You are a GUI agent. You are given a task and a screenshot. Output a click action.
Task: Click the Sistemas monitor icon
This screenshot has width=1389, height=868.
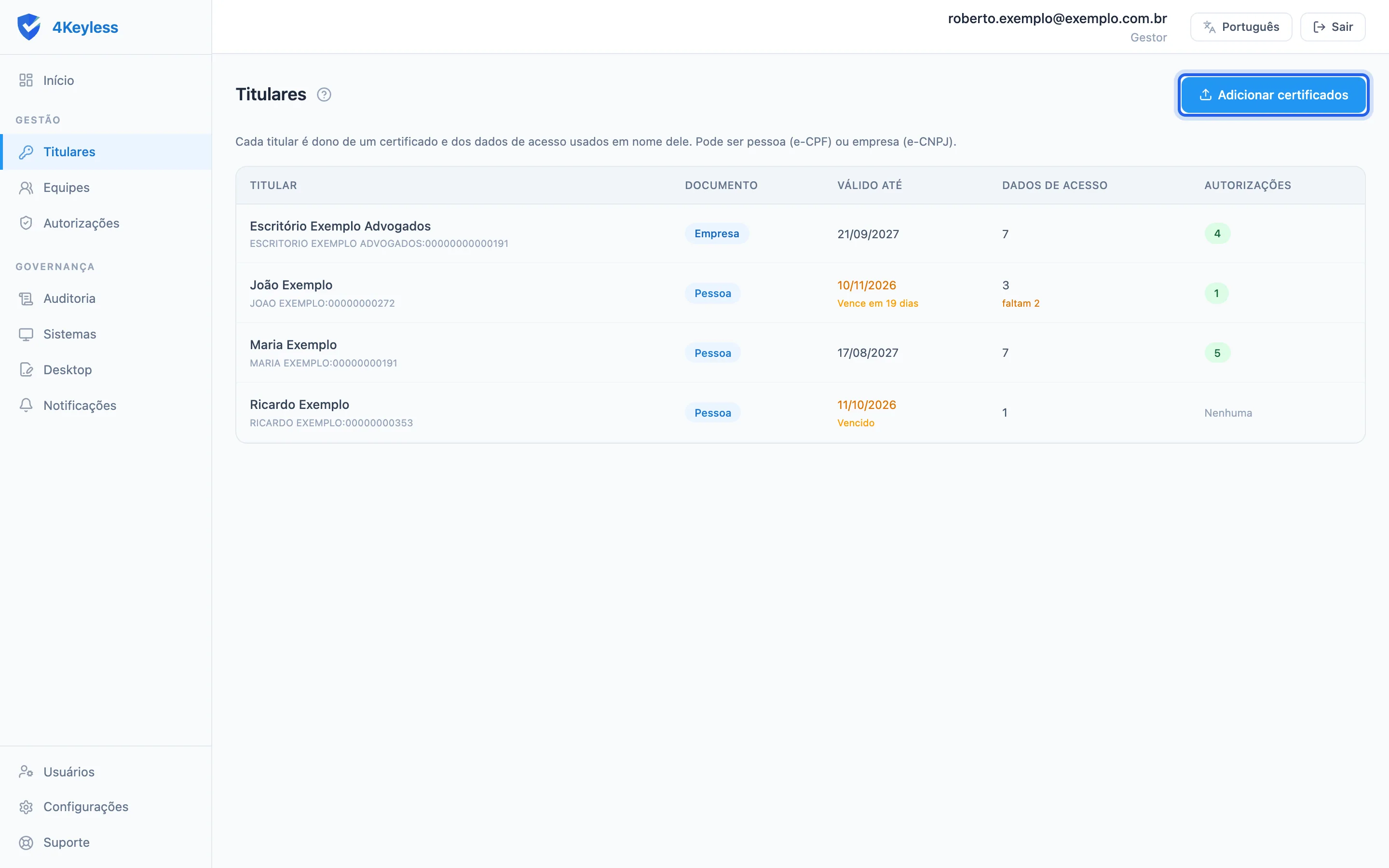(x=26, y=334)
